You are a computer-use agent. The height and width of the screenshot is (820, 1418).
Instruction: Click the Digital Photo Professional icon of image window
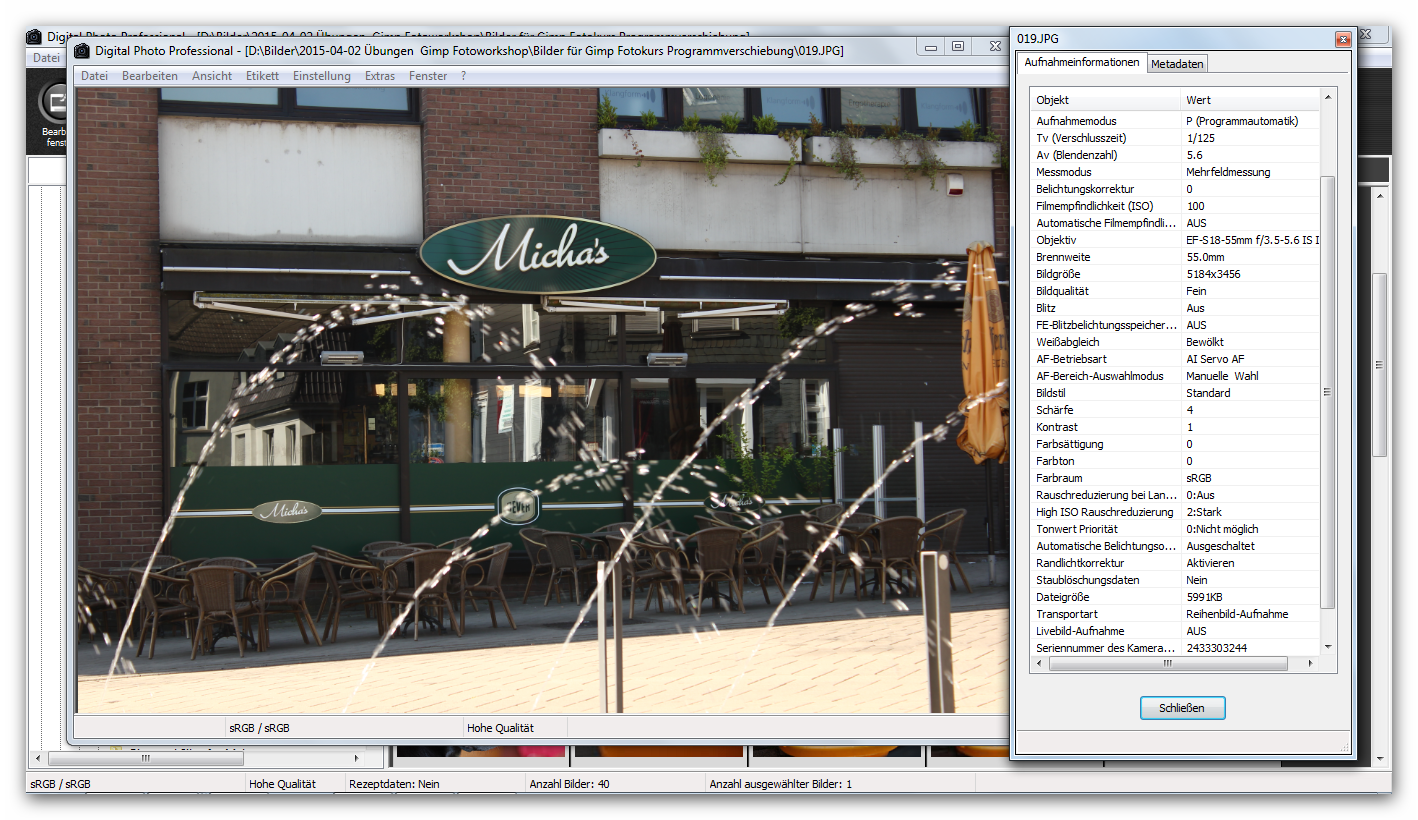pos(82,50)
